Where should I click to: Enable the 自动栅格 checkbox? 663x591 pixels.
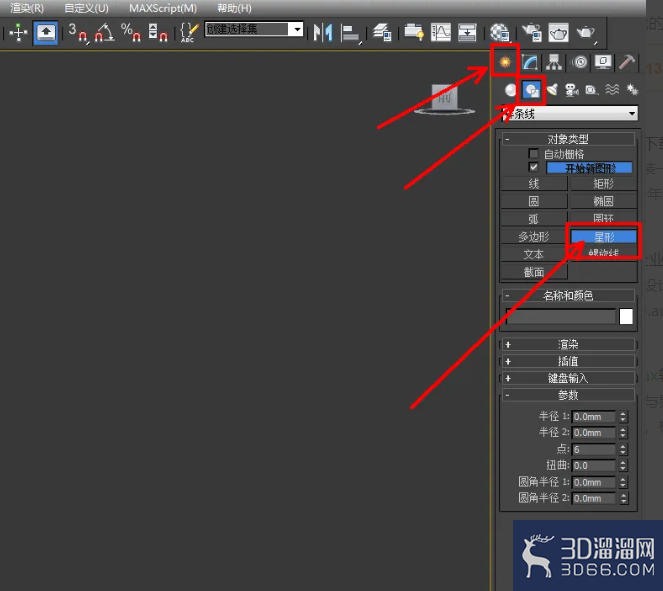click(534, 153)
